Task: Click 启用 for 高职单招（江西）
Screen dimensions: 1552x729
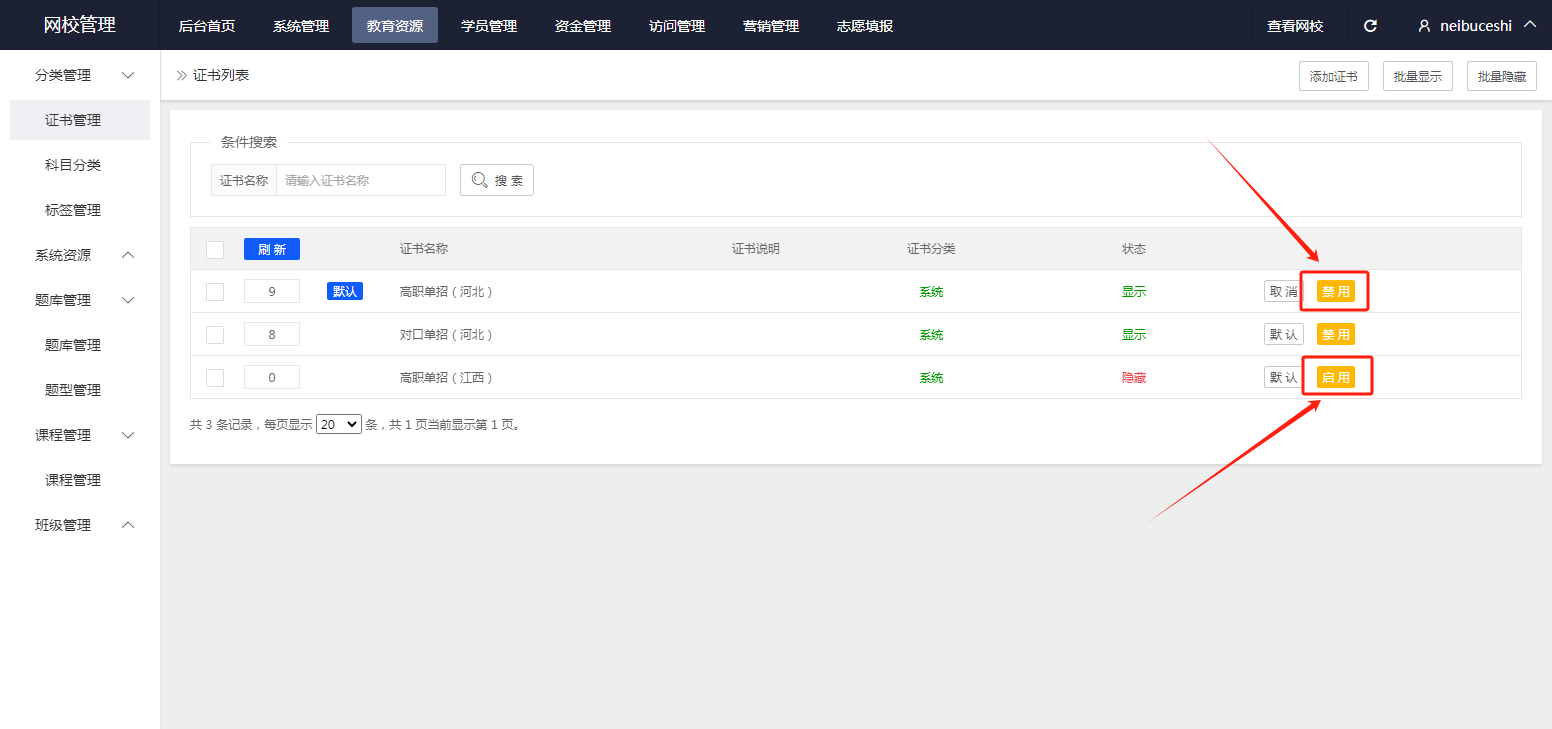Action: point(1336,378)
